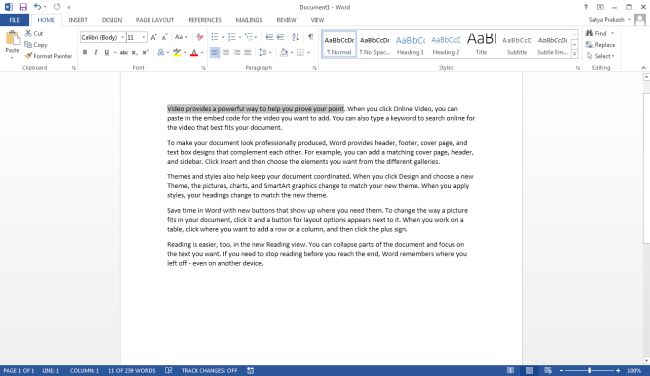Expand the Styles gallery
Viewport: 650px width, 376px height.
575,54
